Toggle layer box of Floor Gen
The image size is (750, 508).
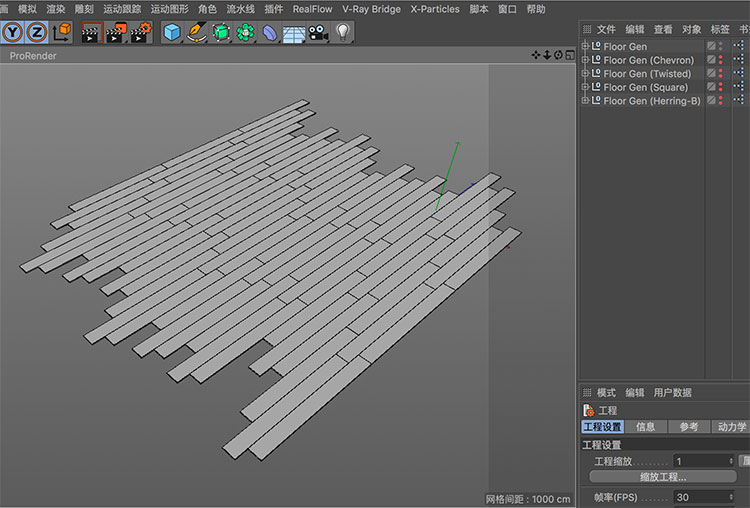pos(711,46)
